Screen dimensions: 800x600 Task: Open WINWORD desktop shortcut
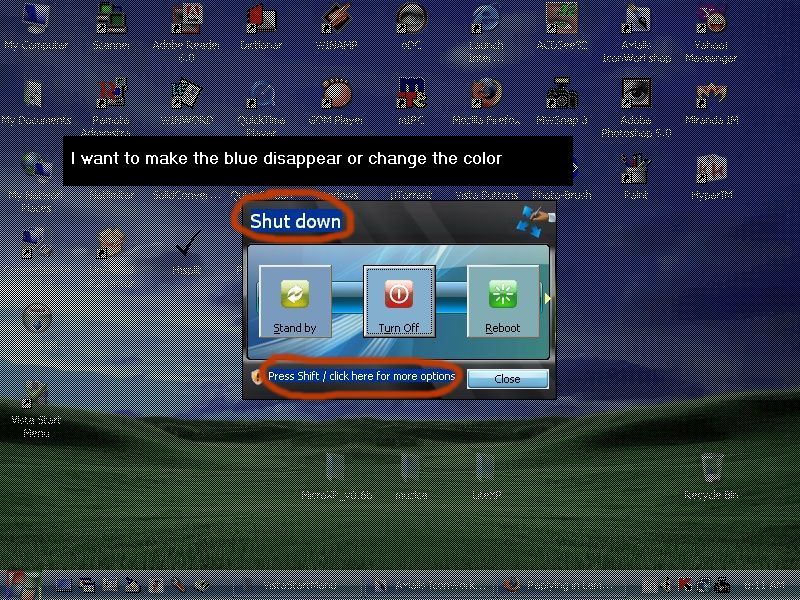[186, 101]
